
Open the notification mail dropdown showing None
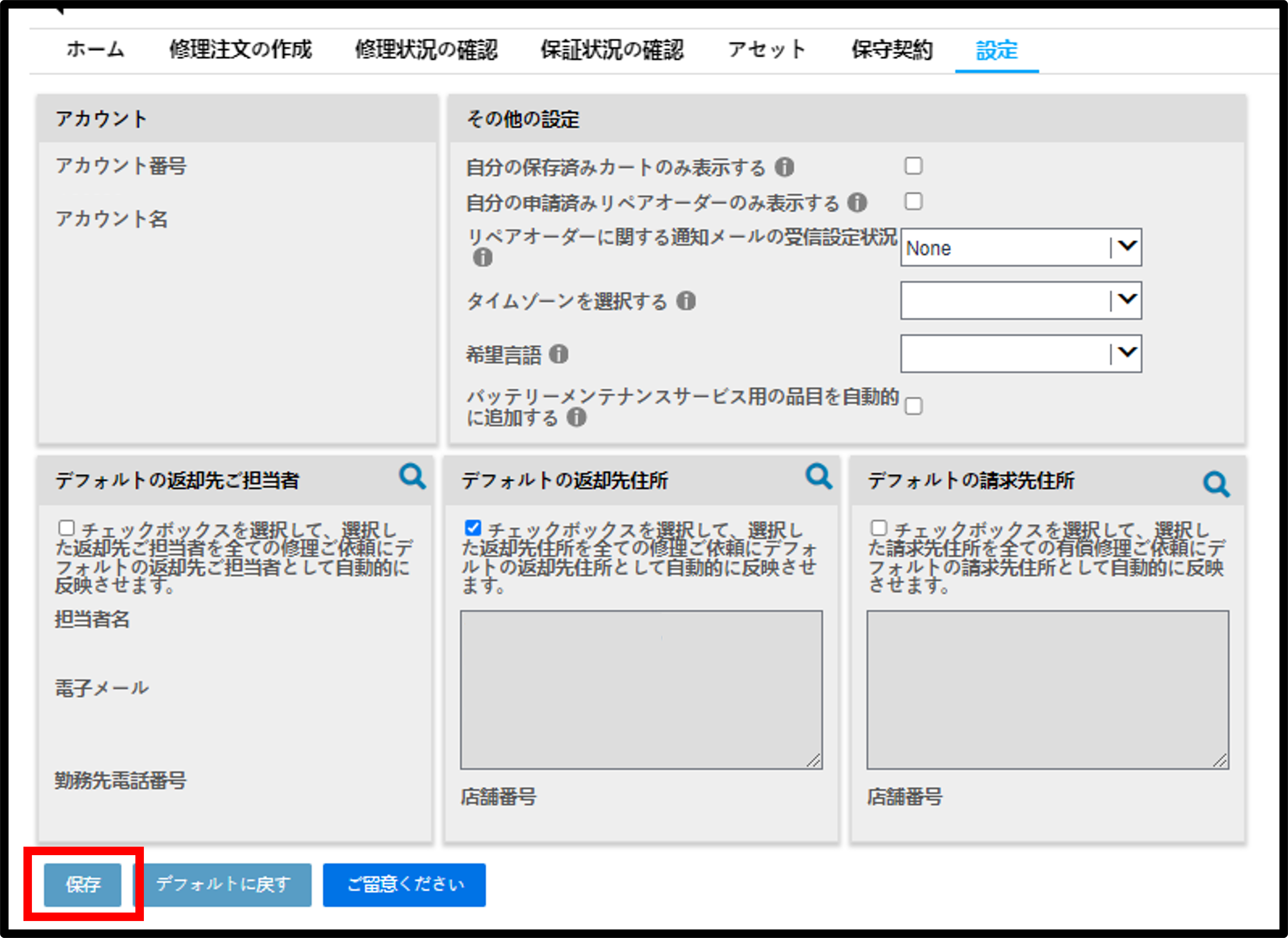1021,248
